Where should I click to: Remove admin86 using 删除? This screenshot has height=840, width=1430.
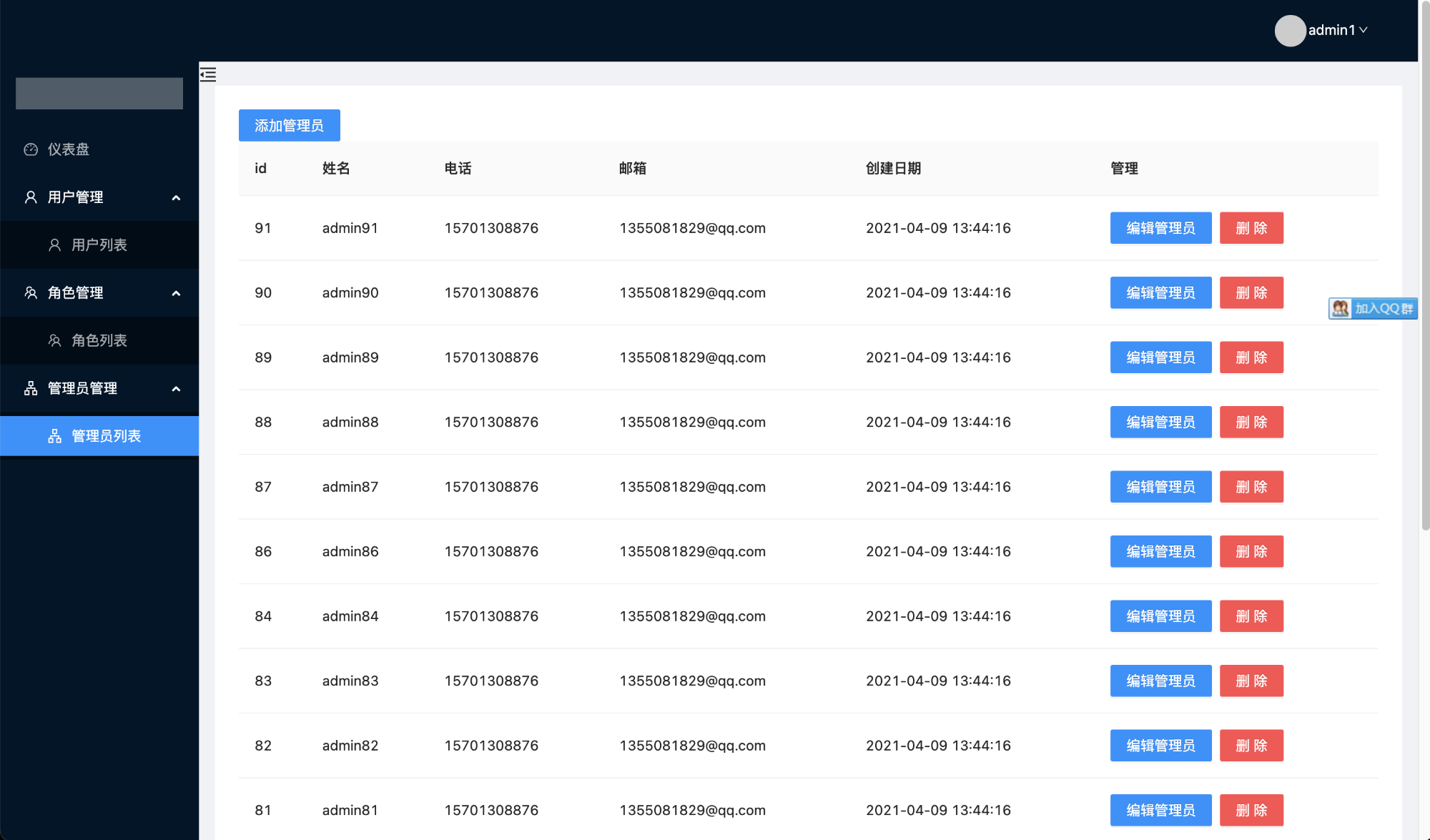pyautogui.click(x=1251, y=551)
